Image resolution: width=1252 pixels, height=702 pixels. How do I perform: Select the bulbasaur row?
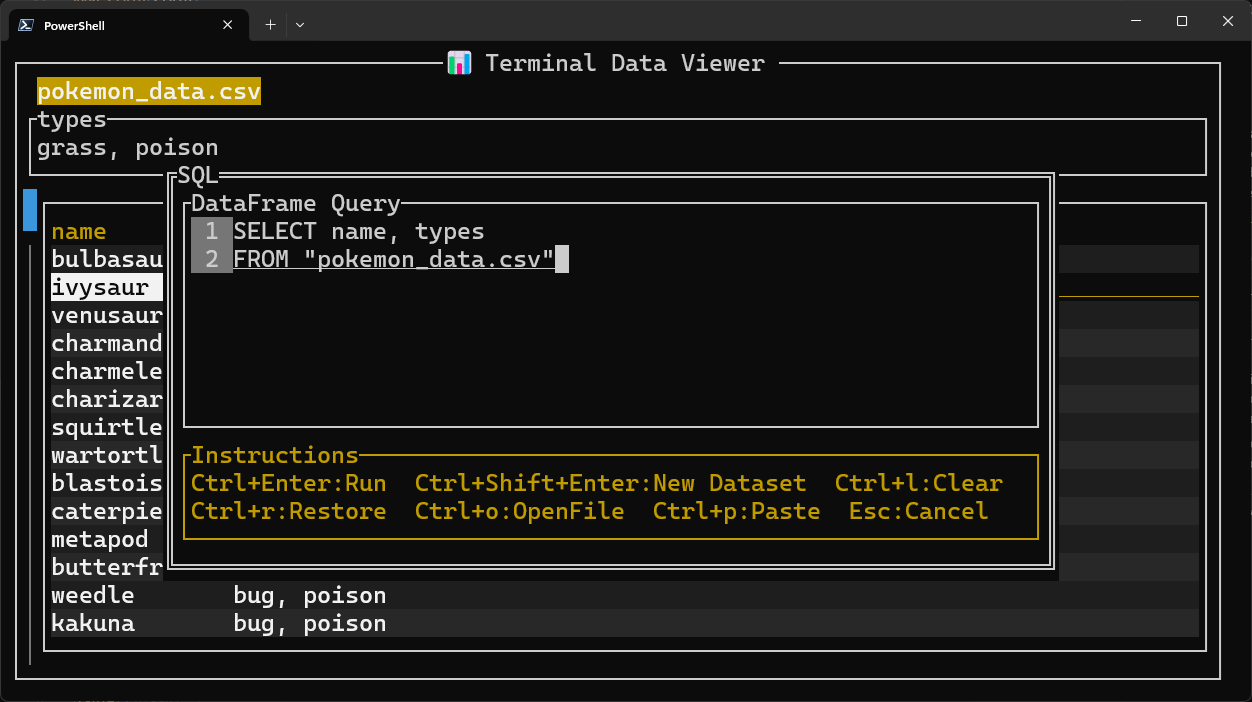tap(107, 259)
